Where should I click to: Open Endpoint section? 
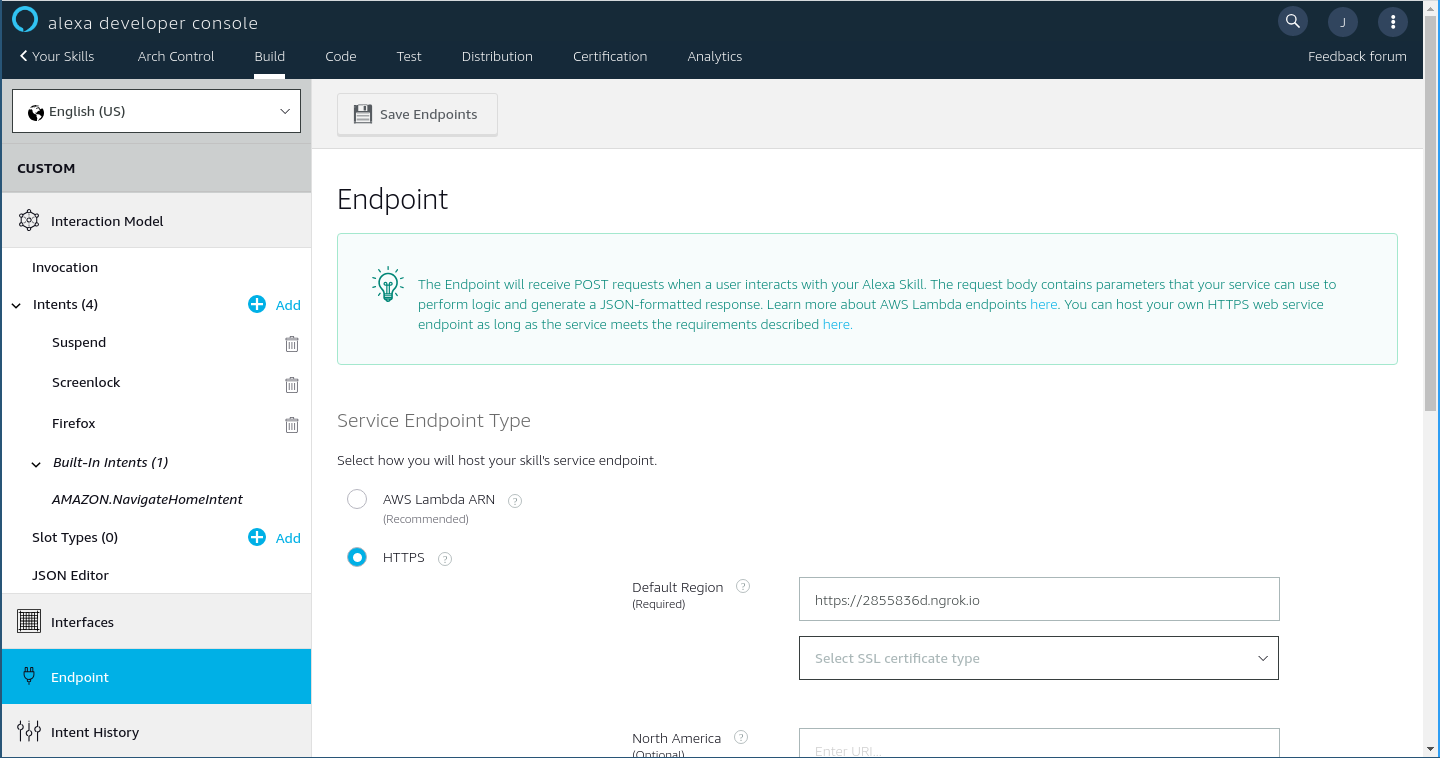point(155,677)
